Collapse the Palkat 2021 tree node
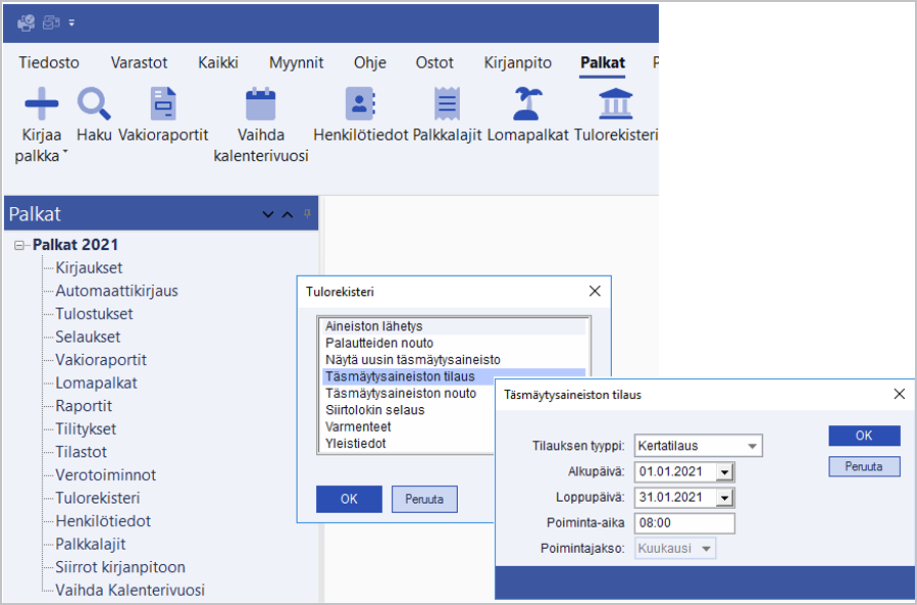917x605 pixels. 19,245
